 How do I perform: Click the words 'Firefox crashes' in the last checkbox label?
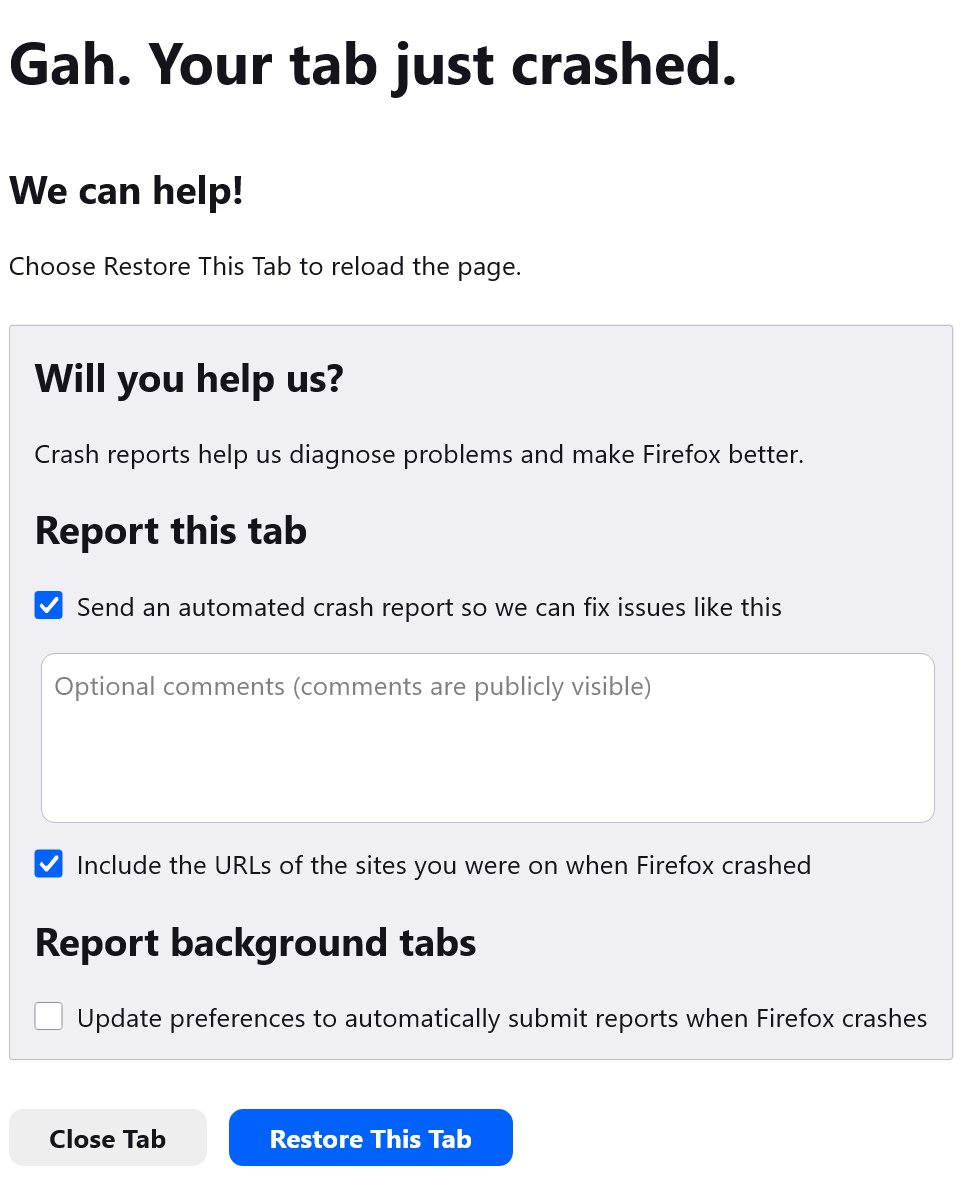pyautogui.click(x=841, y=1018)
